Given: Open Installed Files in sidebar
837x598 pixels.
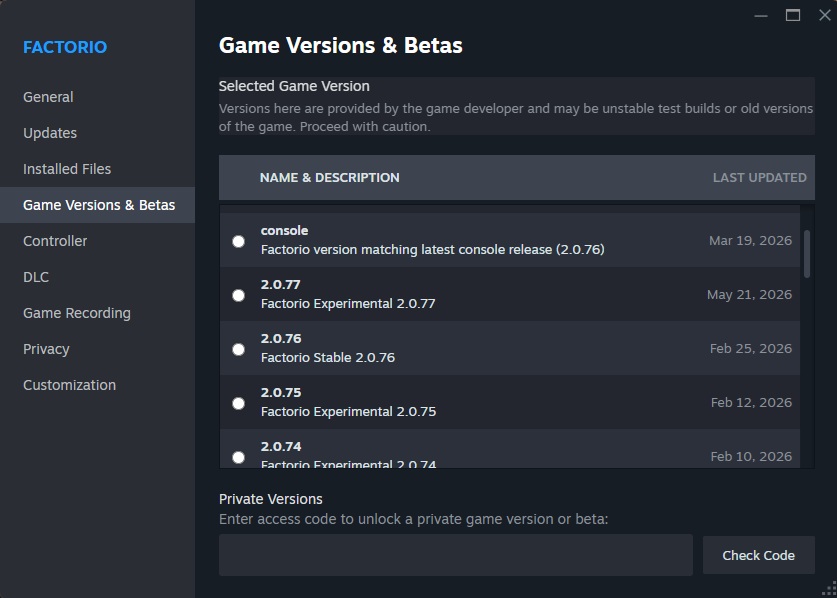Looking at the screenshot, I should click(97, 169).
